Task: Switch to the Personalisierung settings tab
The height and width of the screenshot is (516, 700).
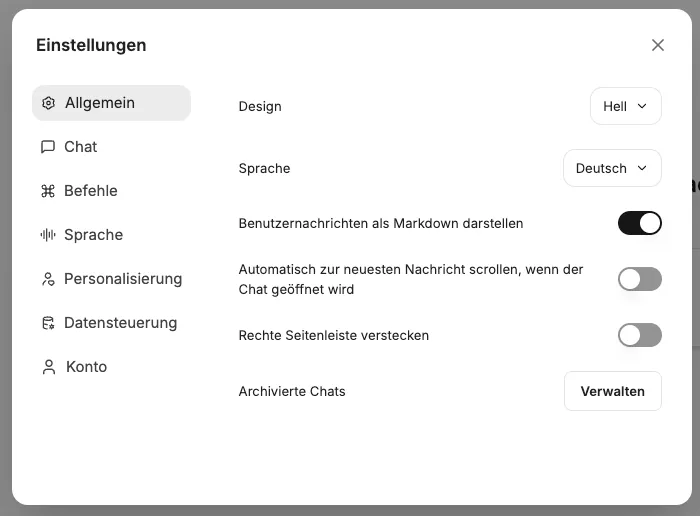Action: pos(123,279)
